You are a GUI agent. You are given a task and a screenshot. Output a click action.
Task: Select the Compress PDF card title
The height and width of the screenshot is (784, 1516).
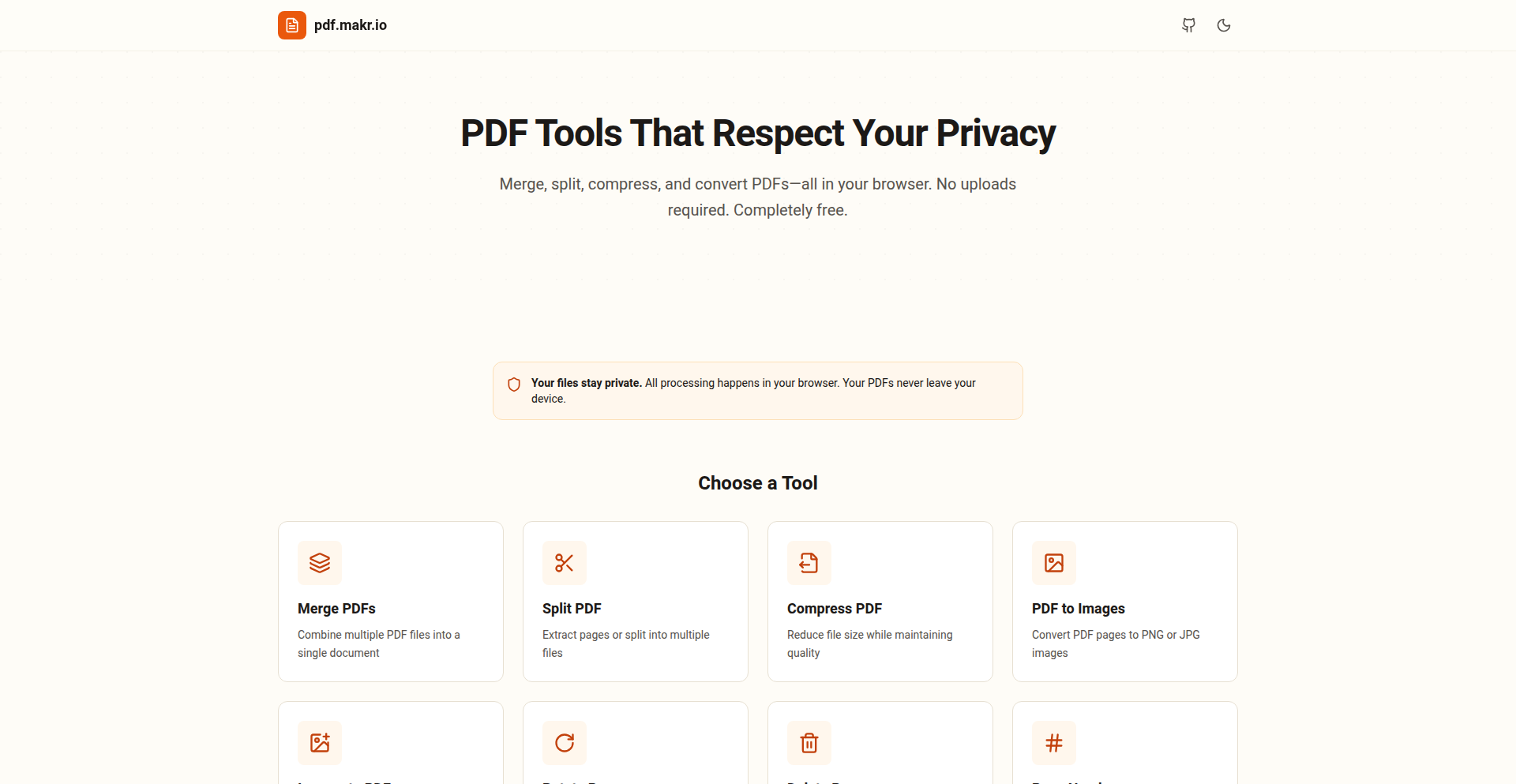tap(835, 609)
